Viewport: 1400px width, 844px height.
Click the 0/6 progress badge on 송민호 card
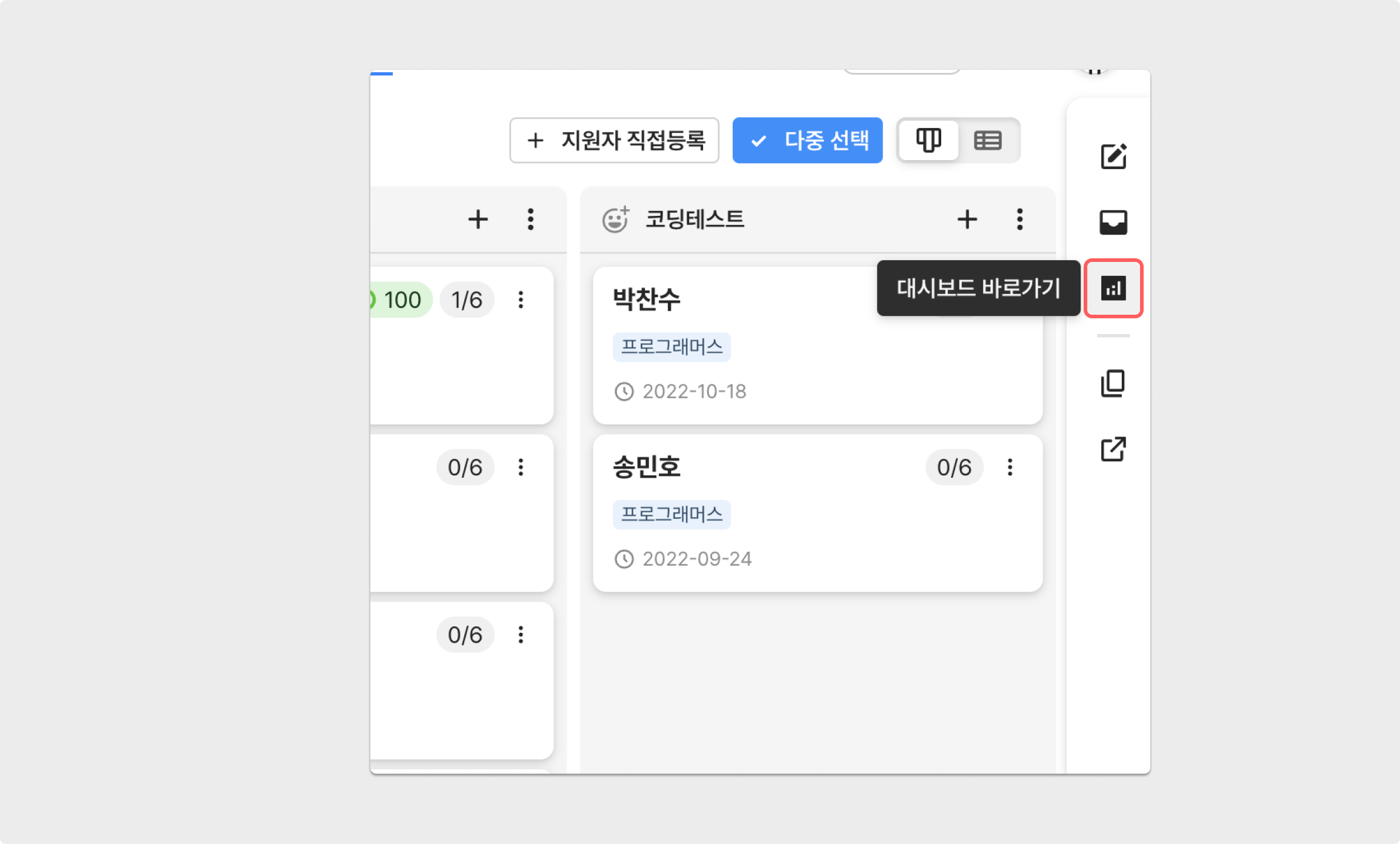954,467
